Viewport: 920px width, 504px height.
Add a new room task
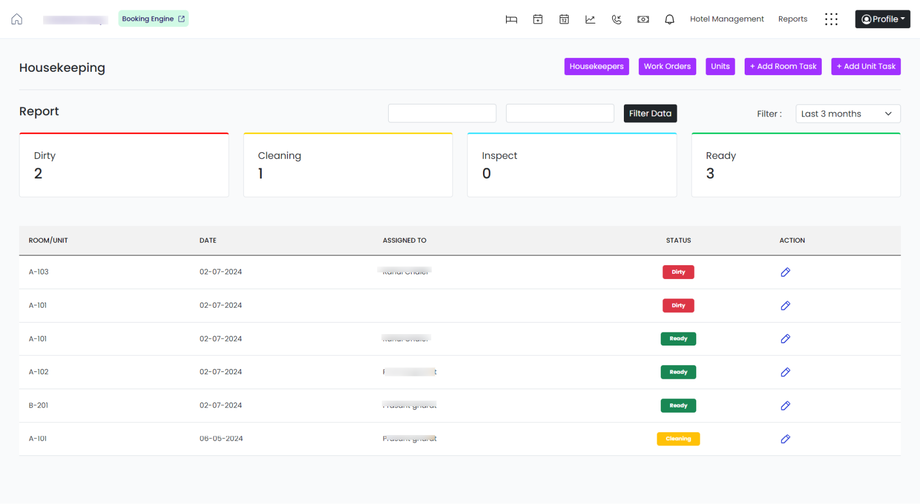tap(783, 66)
